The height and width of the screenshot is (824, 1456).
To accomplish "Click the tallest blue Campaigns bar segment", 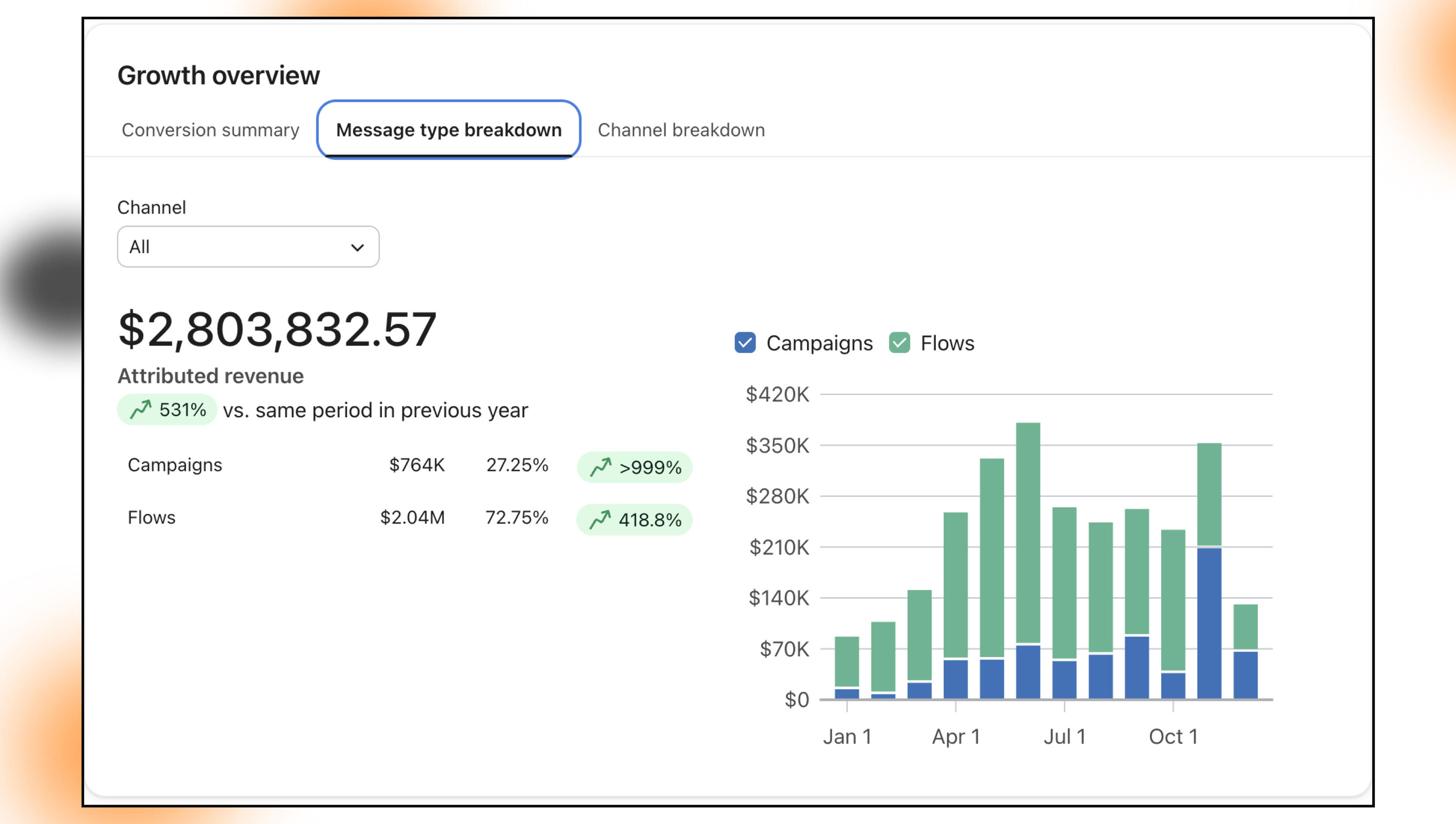I will point(1209,622).
